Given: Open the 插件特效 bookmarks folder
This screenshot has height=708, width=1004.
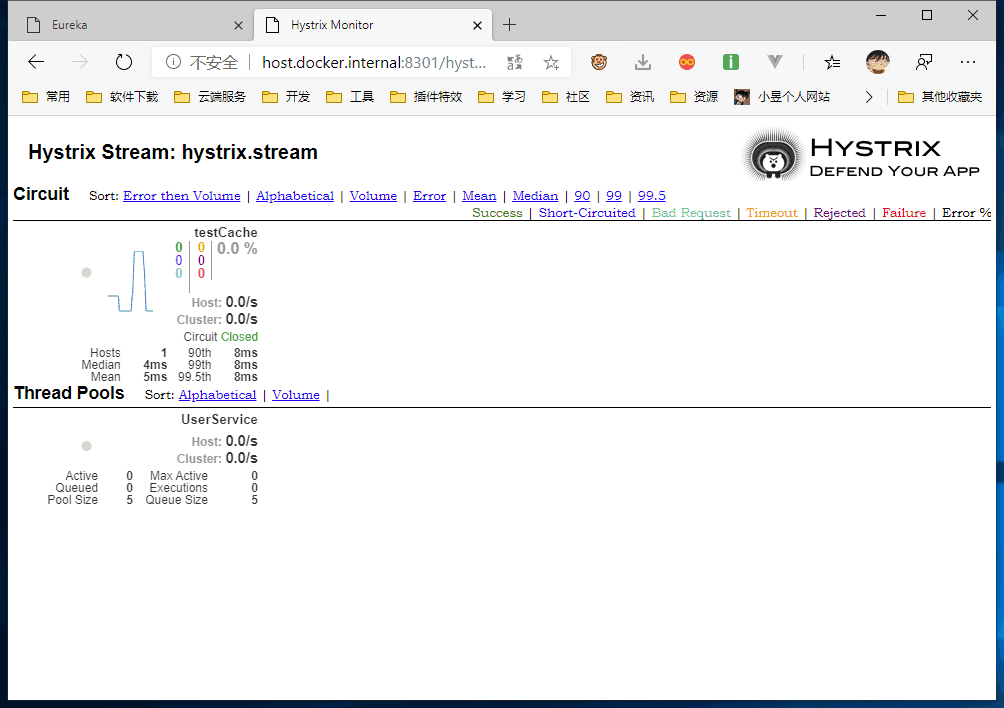Looking at the screenshot, I should (x=426, y=97).
